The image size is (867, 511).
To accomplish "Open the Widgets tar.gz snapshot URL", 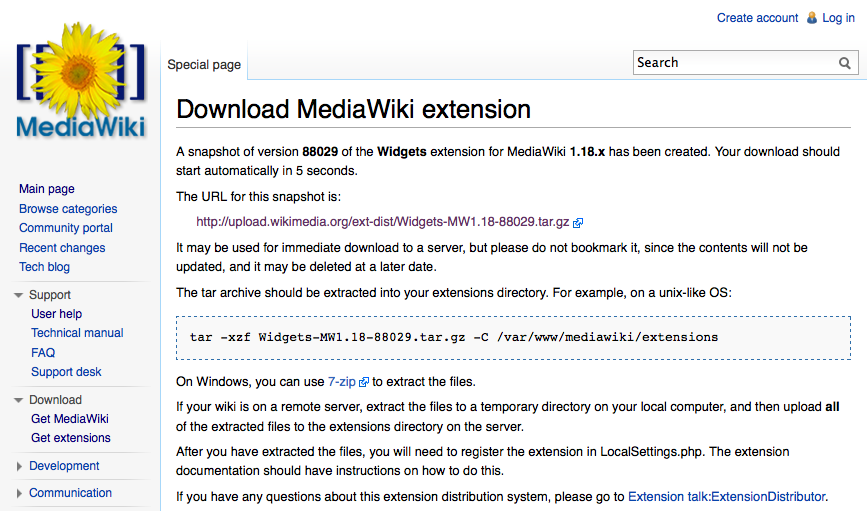I will pyautogui.click(x=383, y=222).
